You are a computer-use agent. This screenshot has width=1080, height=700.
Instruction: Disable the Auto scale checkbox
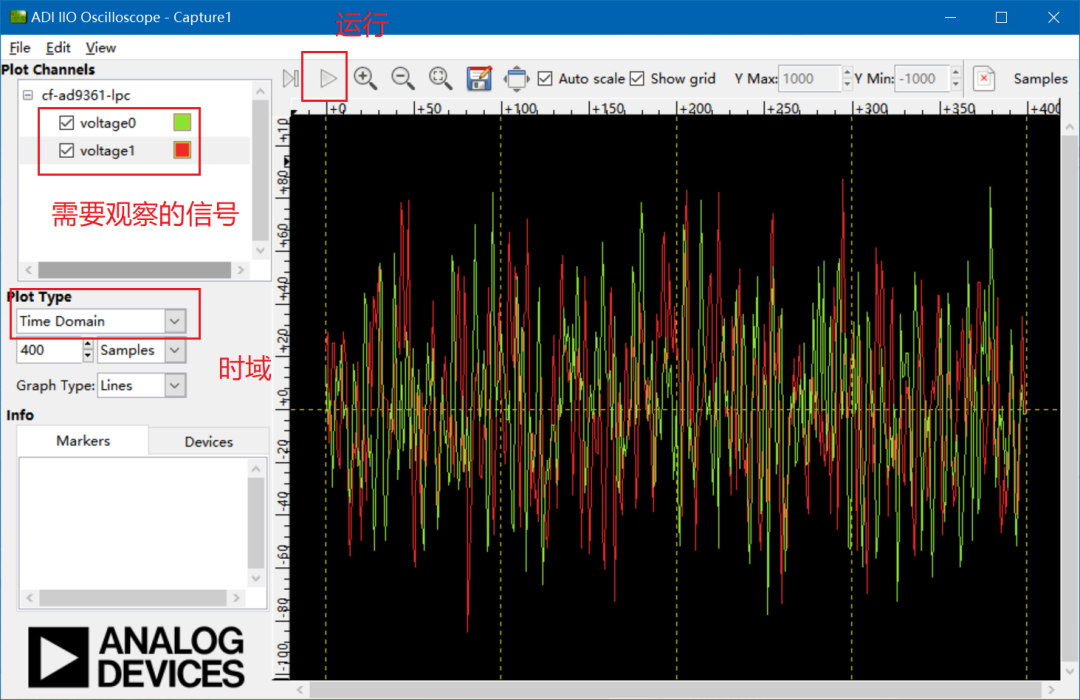tap(544, 78)
